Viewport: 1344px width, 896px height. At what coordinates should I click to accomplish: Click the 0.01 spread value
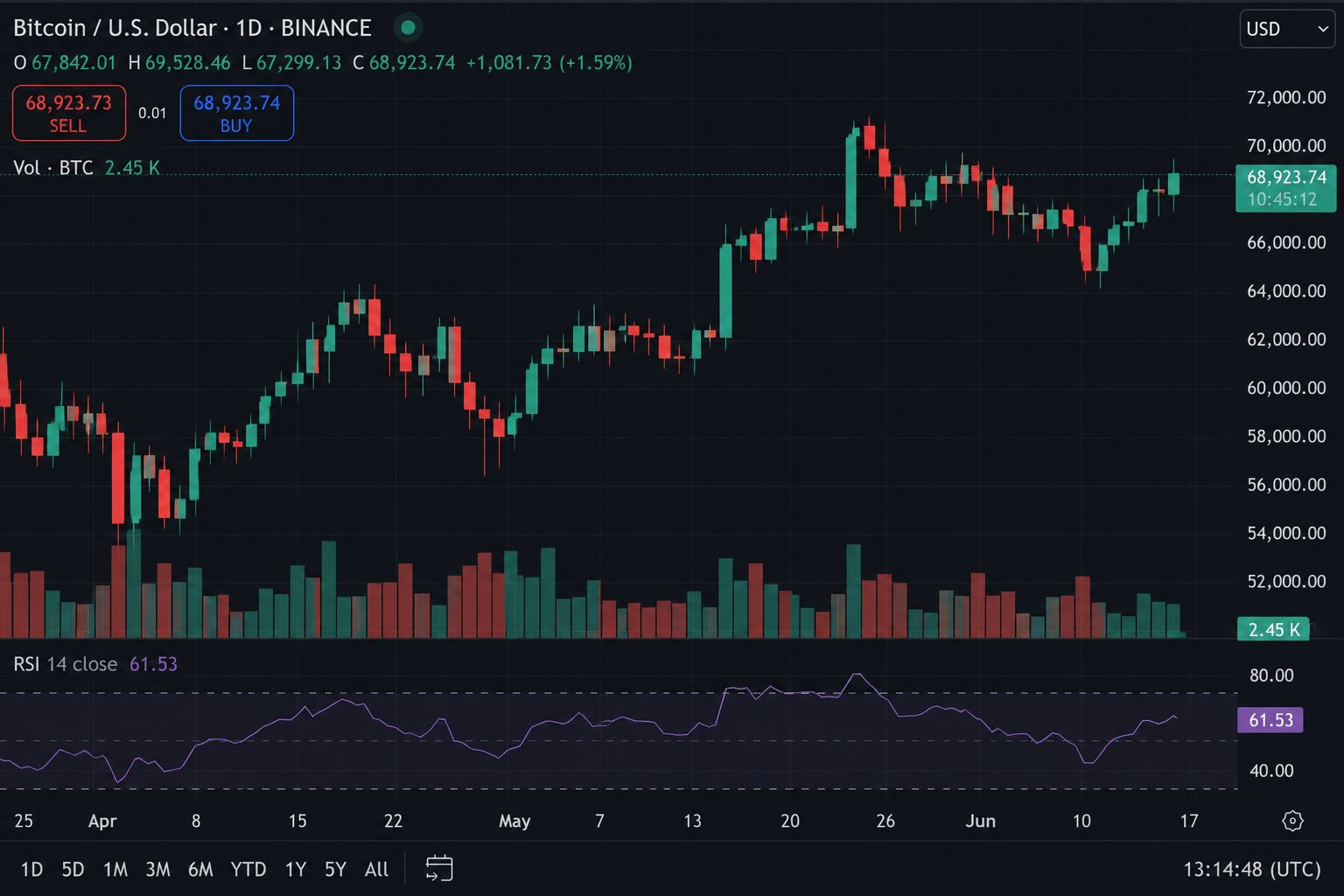[152, 113]
